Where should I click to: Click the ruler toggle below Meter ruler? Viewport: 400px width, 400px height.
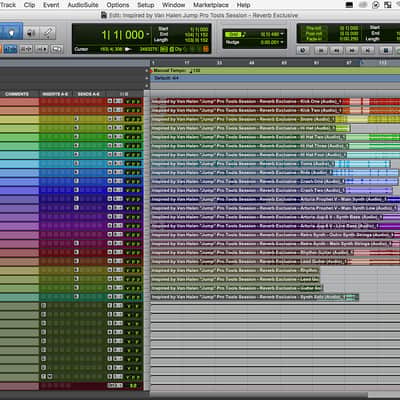point(147,86)
